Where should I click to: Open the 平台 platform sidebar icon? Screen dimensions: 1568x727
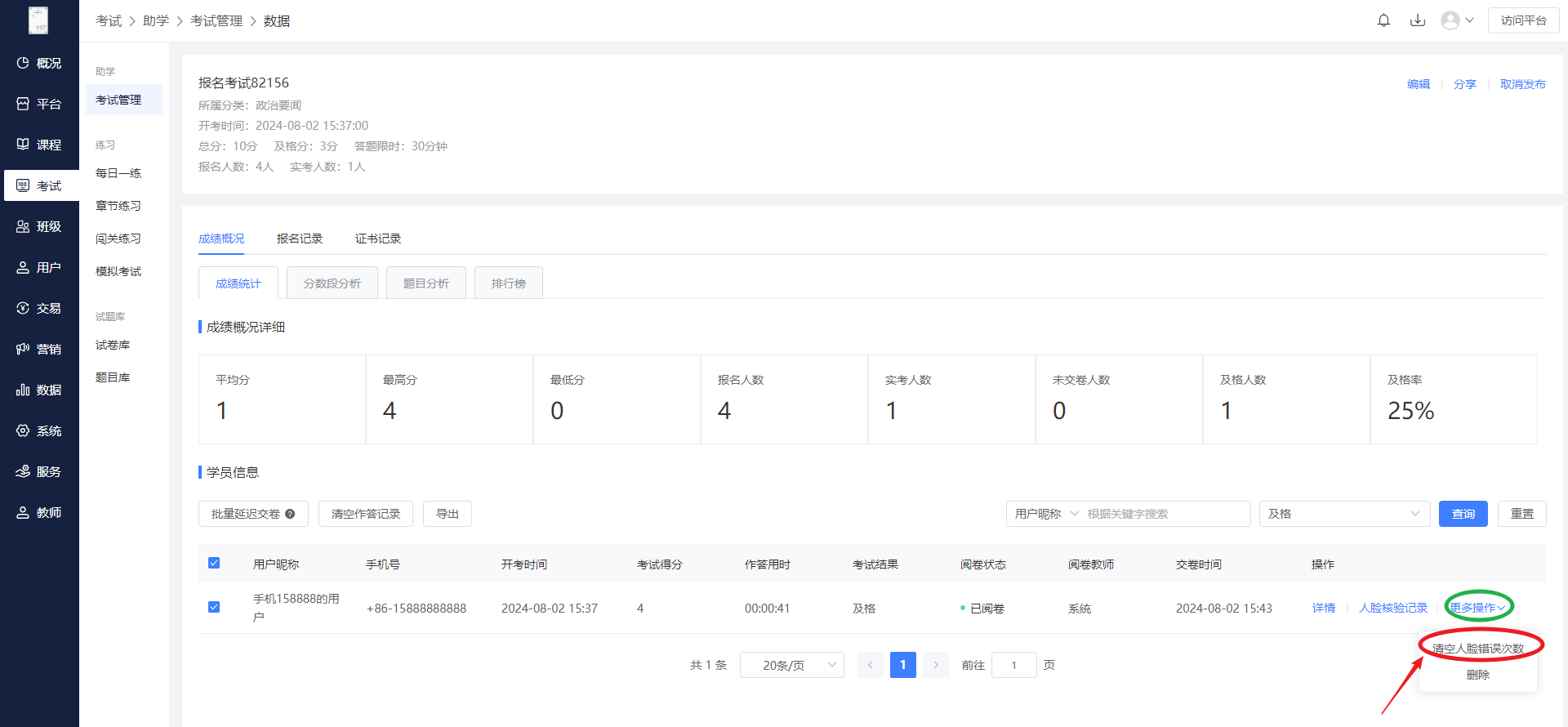tap(23, 104)
